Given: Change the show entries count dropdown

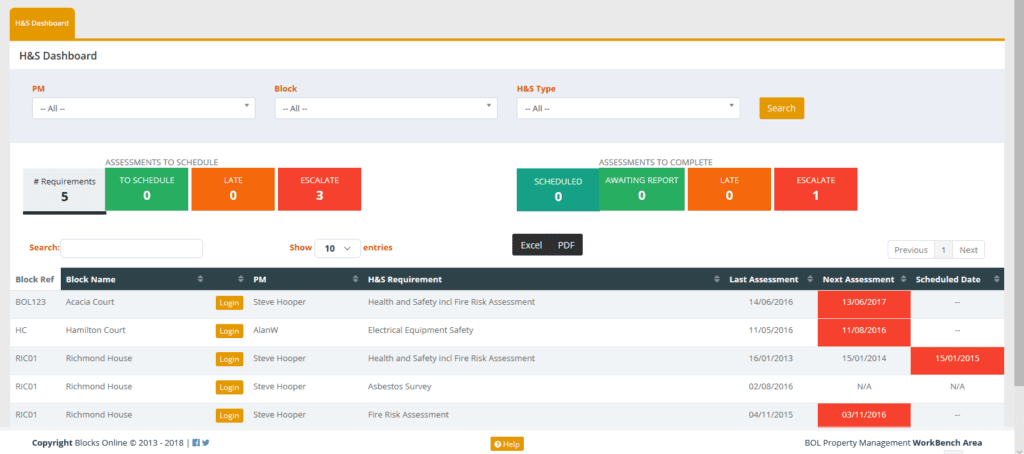Looking at the screenshot, I should click(x=338, y=248).
